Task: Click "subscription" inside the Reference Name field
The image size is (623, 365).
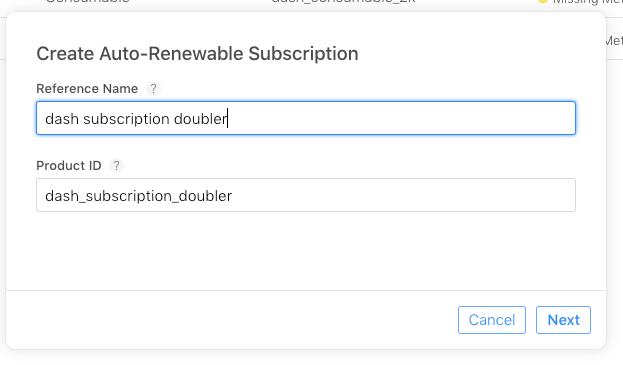Action: tap(126, 119)
